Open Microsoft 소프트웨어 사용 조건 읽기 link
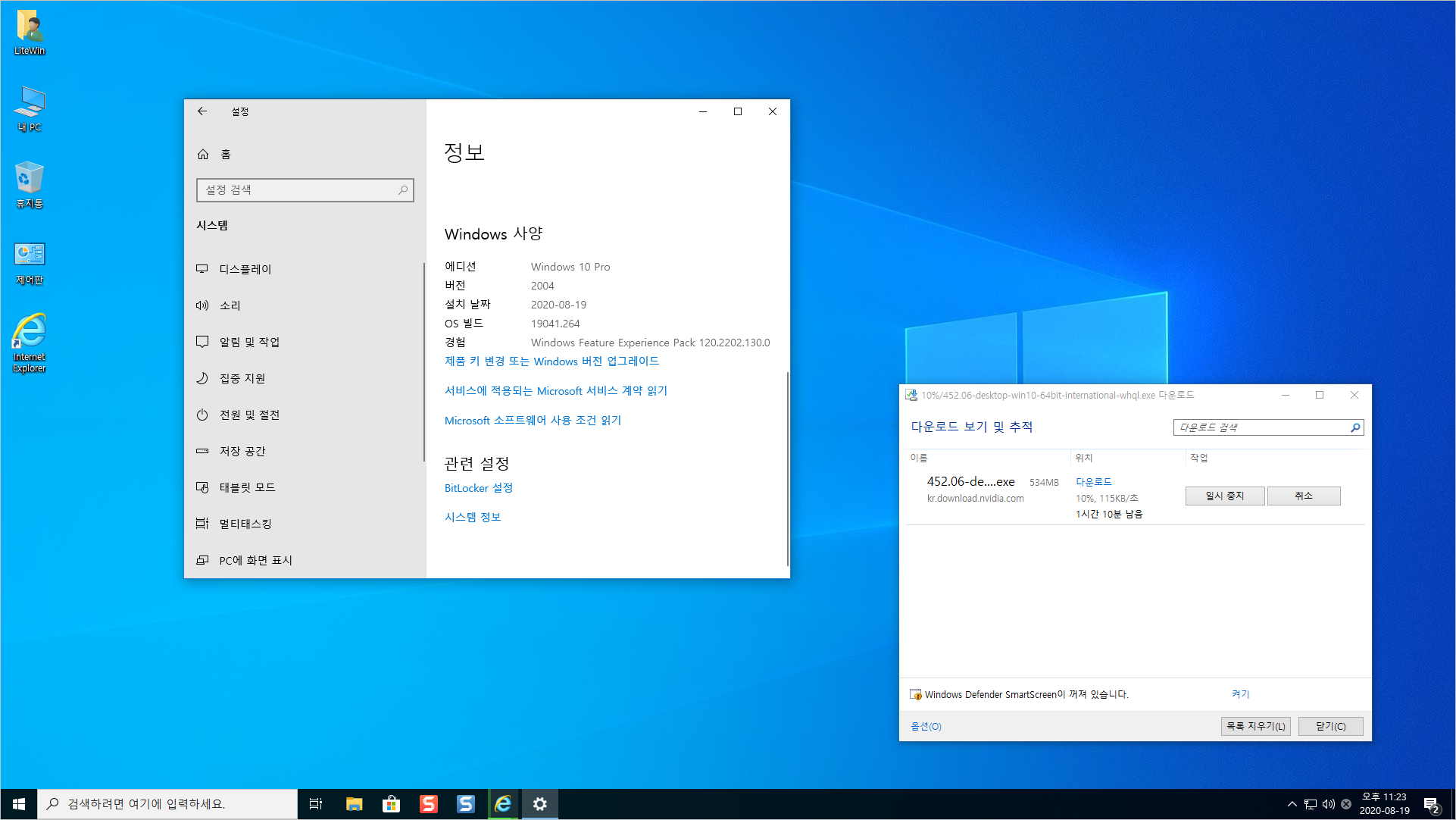This screenshot has height=820, width=1456. click(x=533, y=421)
